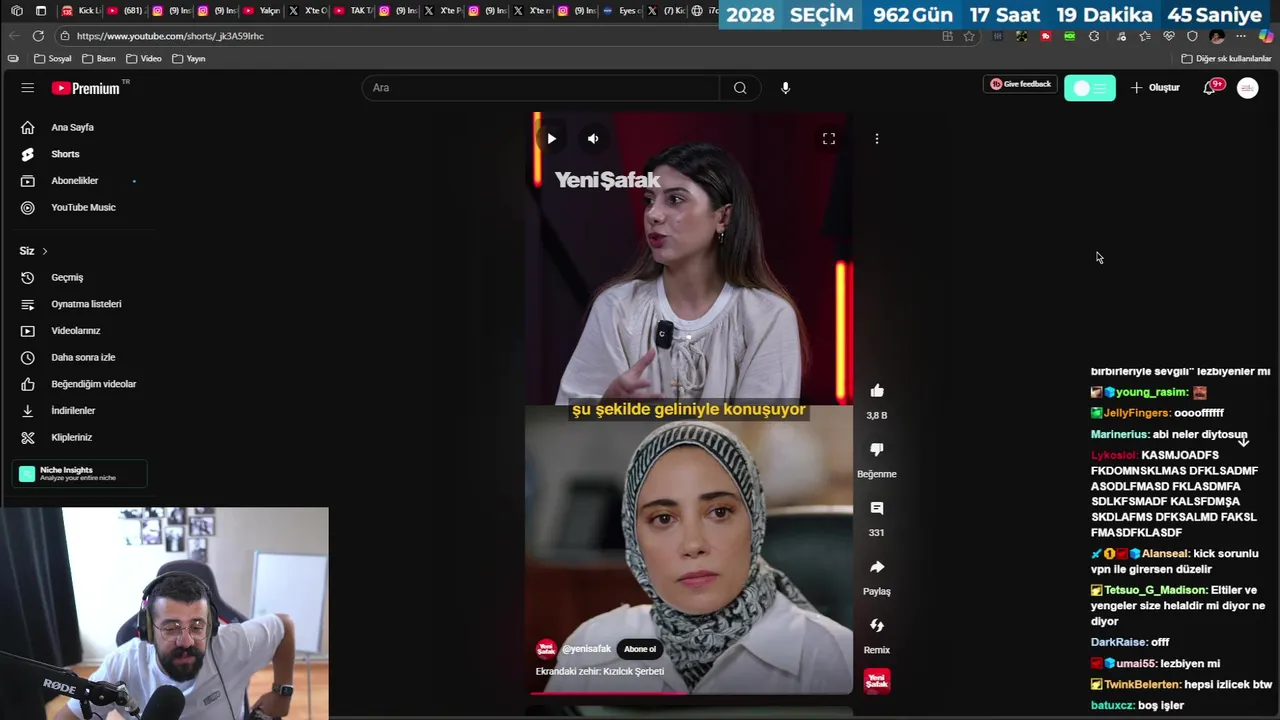This screenshot has width=1280, height=720.
Task: Switch to the TAK YouTube tab
Action: click(x=353, y=11)
